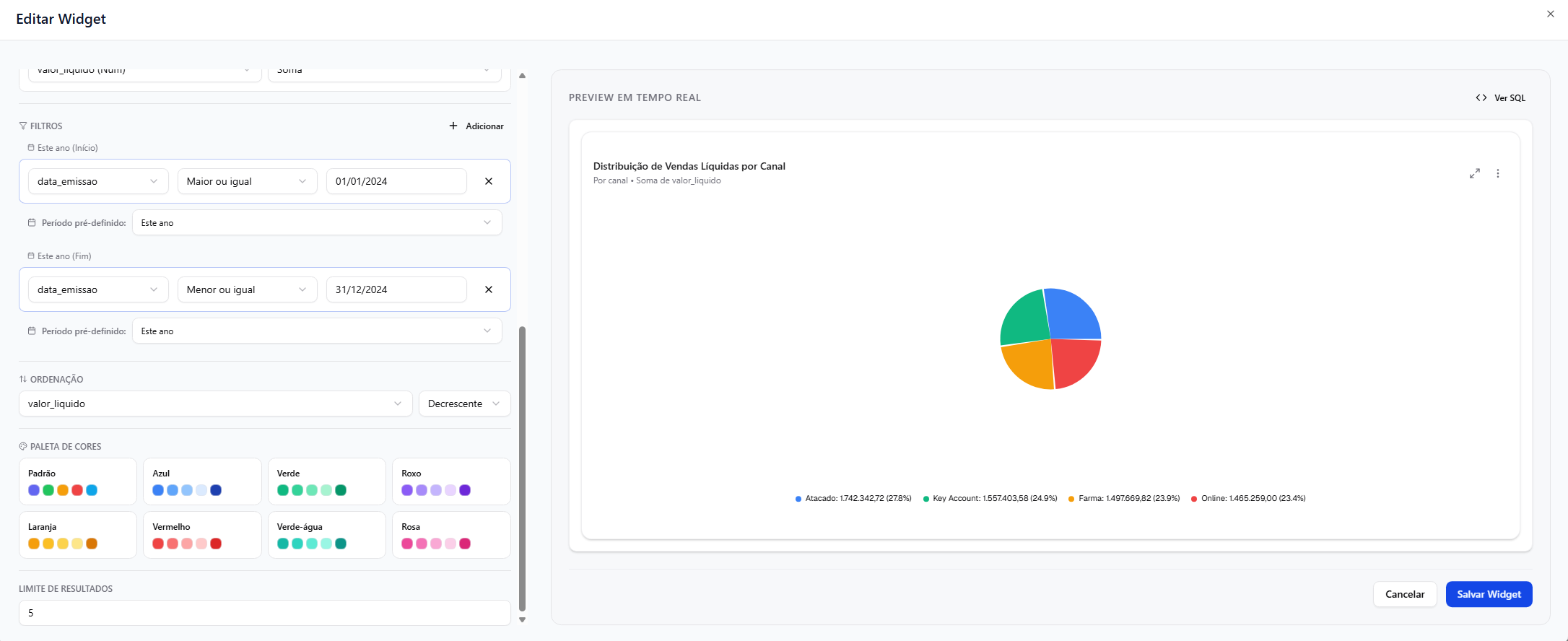Select the Verde color palette
This screenshot has height=641, width=1568.
pyautogui.click(x=327, y=481)
